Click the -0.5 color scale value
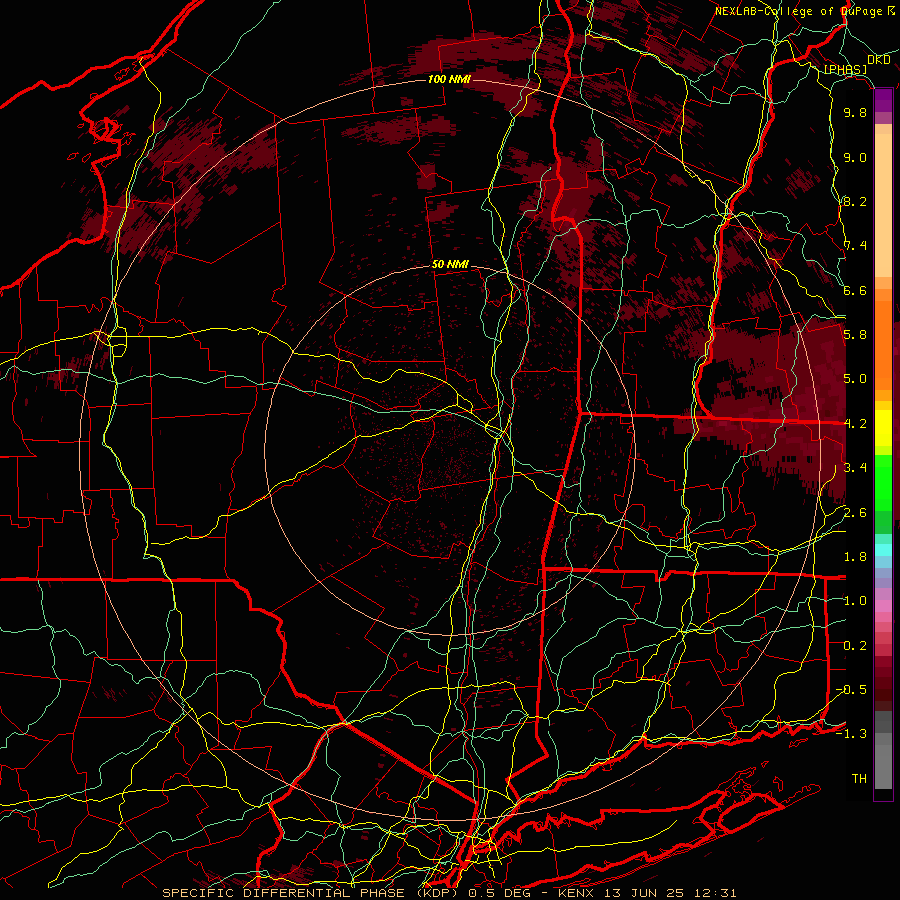Image resolution: width=900 pixels, height=900 pixels. tap(851, 690)
